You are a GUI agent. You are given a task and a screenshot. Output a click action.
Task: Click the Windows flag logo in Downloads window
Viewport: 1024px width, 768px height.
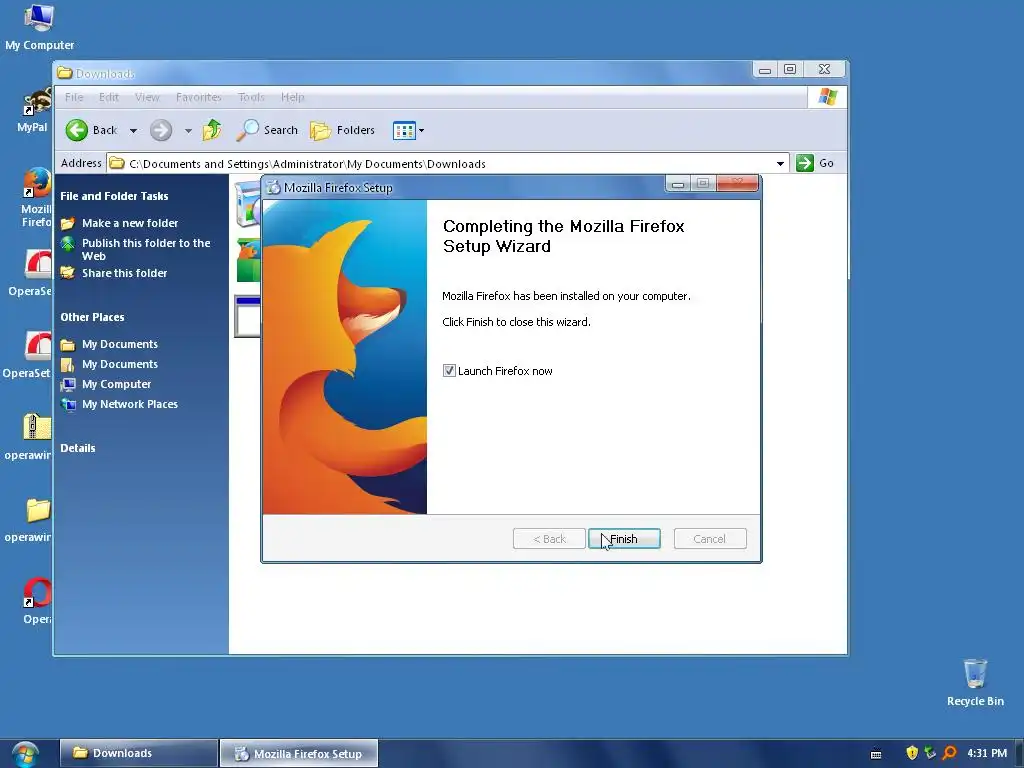827,97
